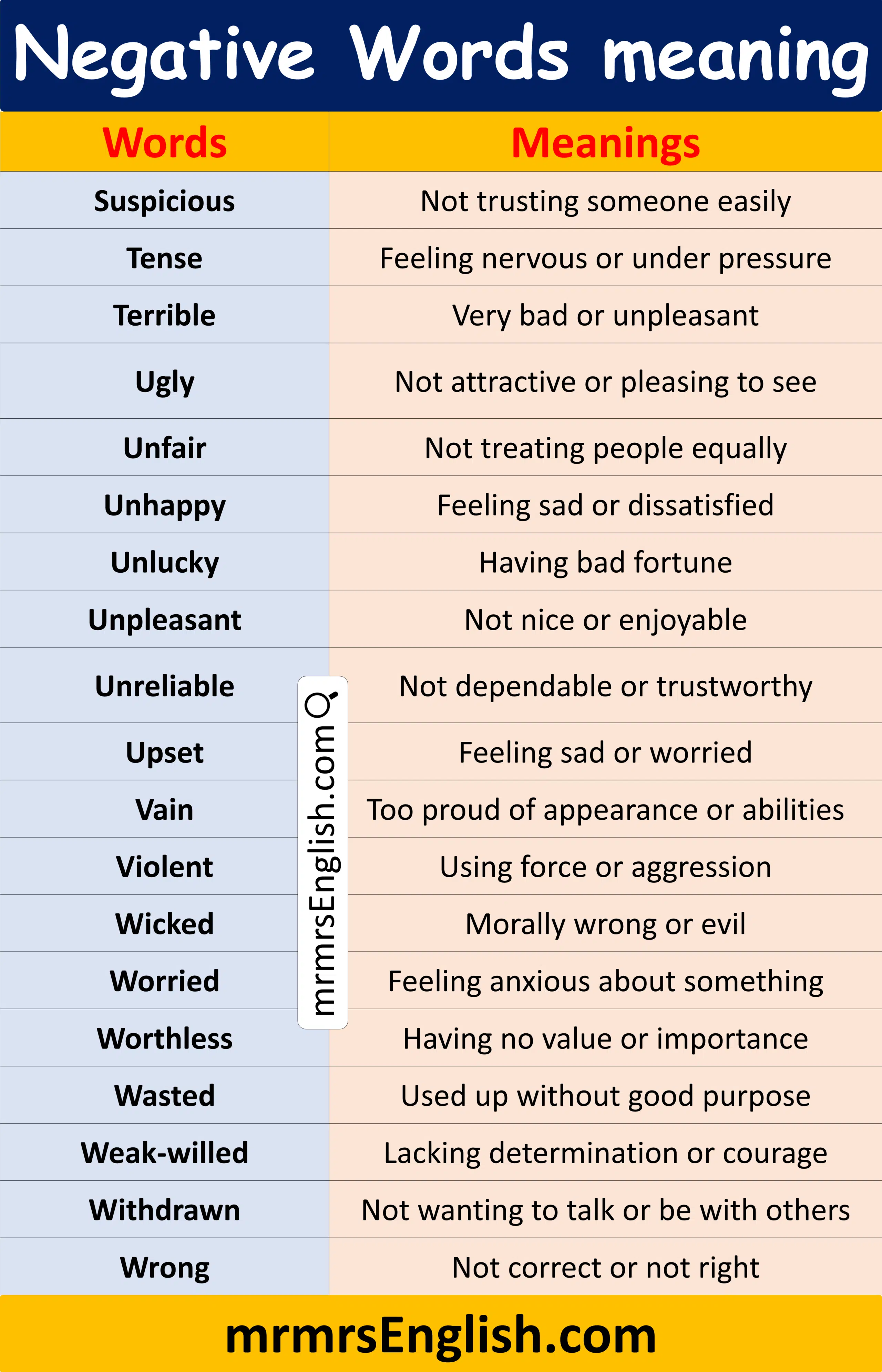Screen dimensions: 882x1372
Task: Click the word "Vain"
Action: [164, 810]
